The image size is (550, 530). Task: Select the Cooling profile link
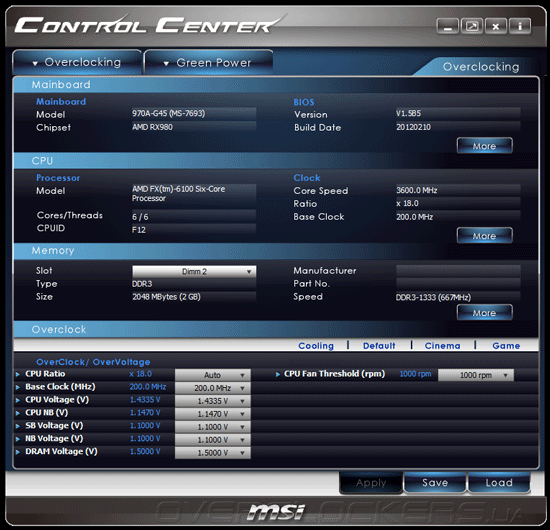coord(316,346)
